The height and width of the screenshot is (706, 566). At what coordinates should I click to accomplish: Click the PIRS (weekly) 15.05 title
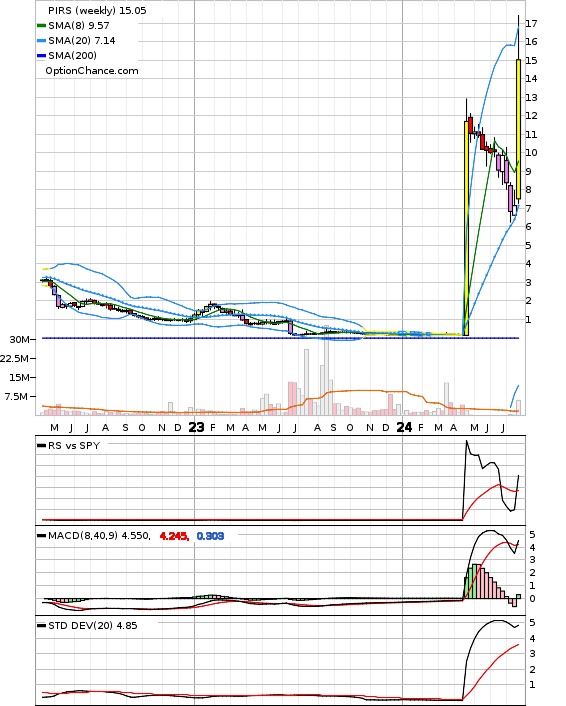97,11
